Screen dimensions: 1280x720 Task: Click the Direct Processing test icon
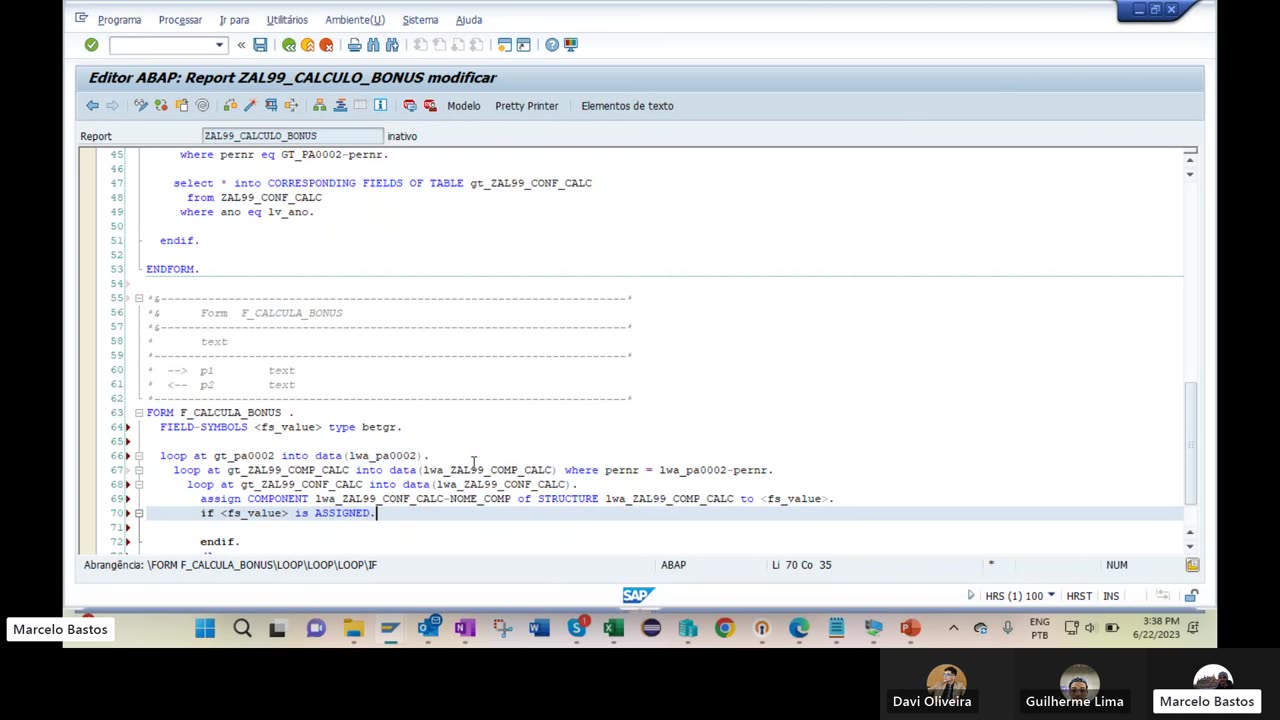(271, 106)
